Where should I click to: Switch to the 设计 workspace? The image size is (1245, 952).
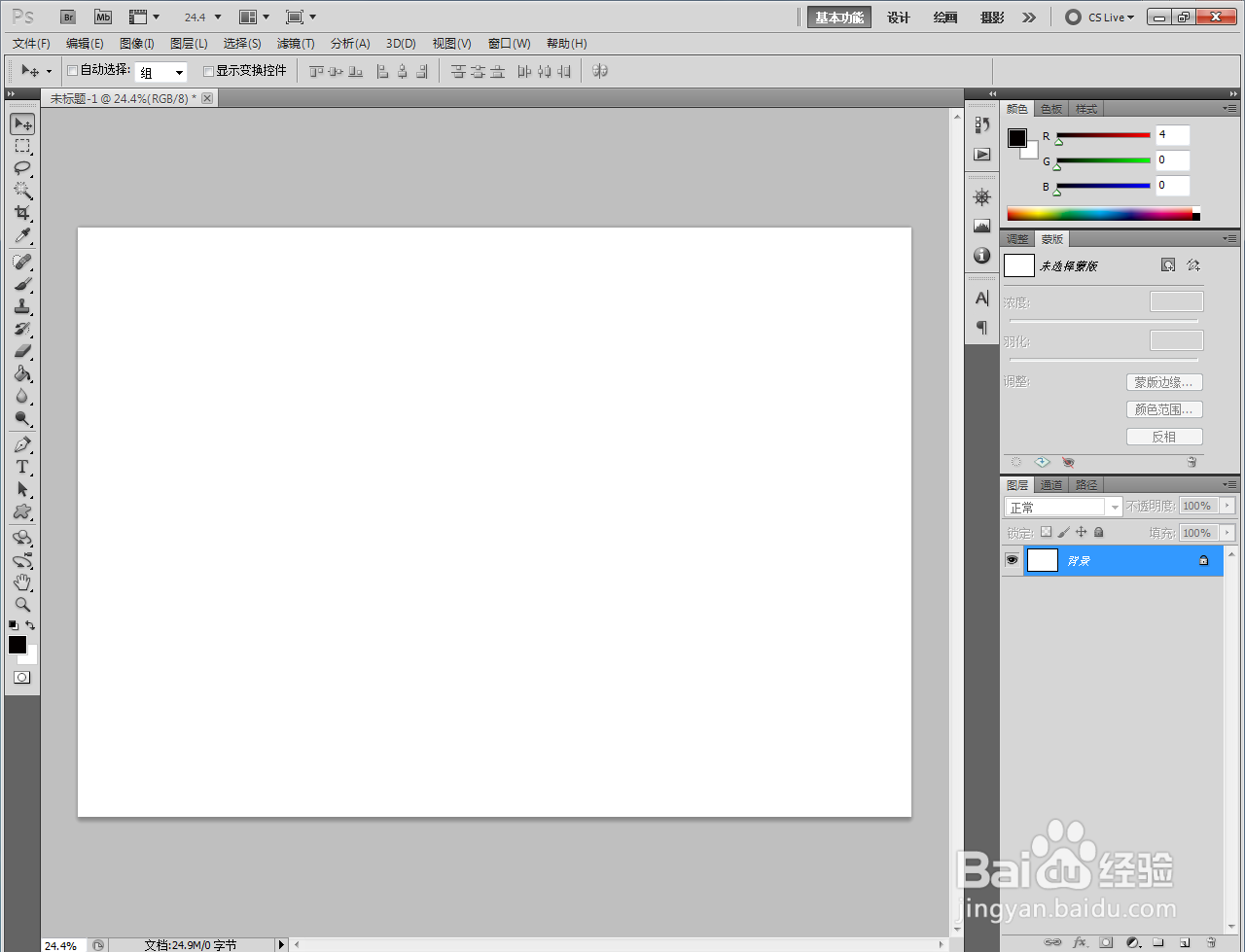point(899,18)
